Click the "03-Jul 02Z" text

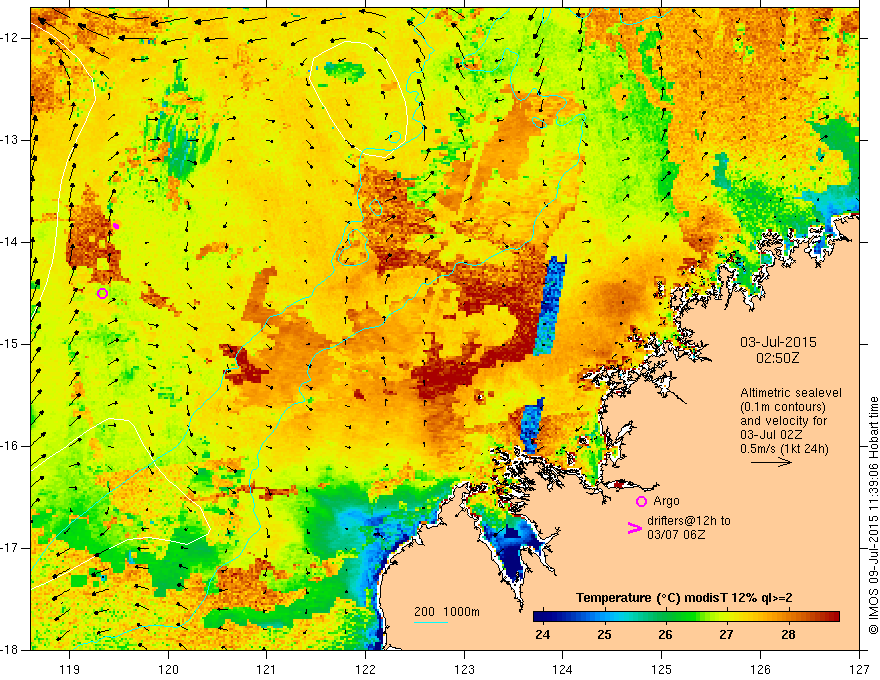pos(771,435)
